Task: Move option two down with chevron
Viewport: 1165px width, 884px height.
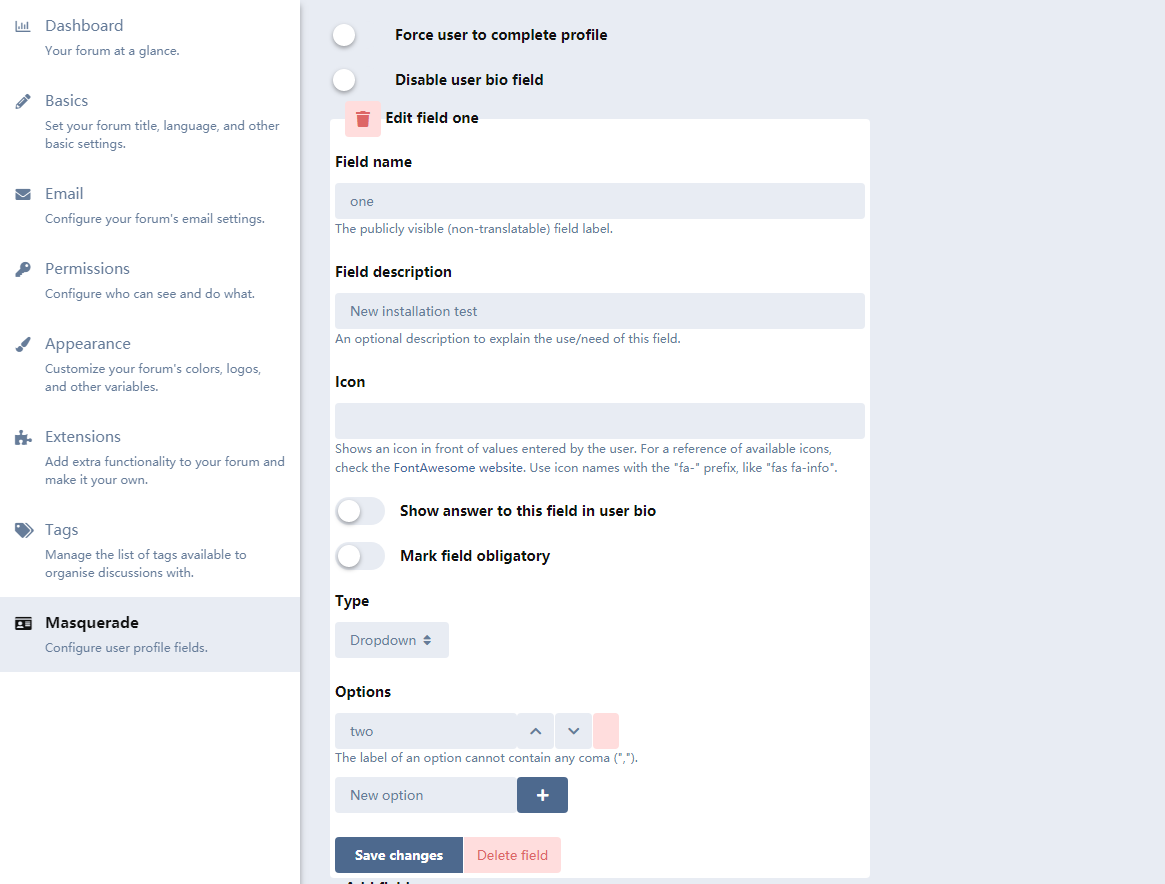Action: [574, 731]
